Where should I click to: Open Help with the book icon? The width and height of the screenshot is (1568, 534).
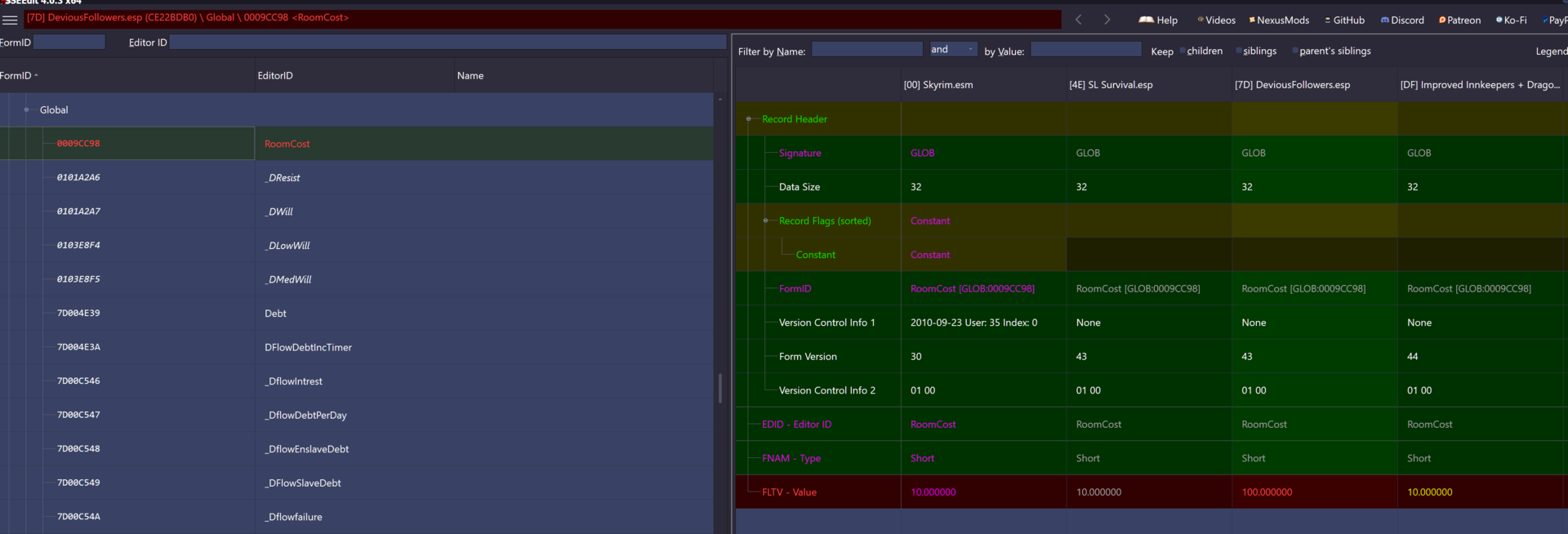[1158, 20]
